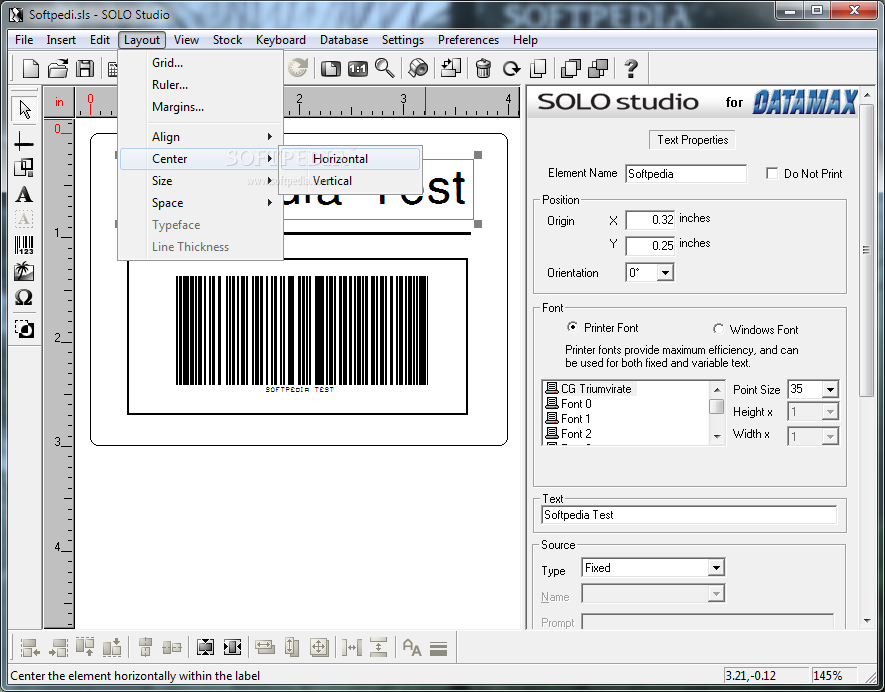The height and width of the screenshot is (692, 885).
Task: Click the 1:1 actual size zoom icon
Action: 358,69
